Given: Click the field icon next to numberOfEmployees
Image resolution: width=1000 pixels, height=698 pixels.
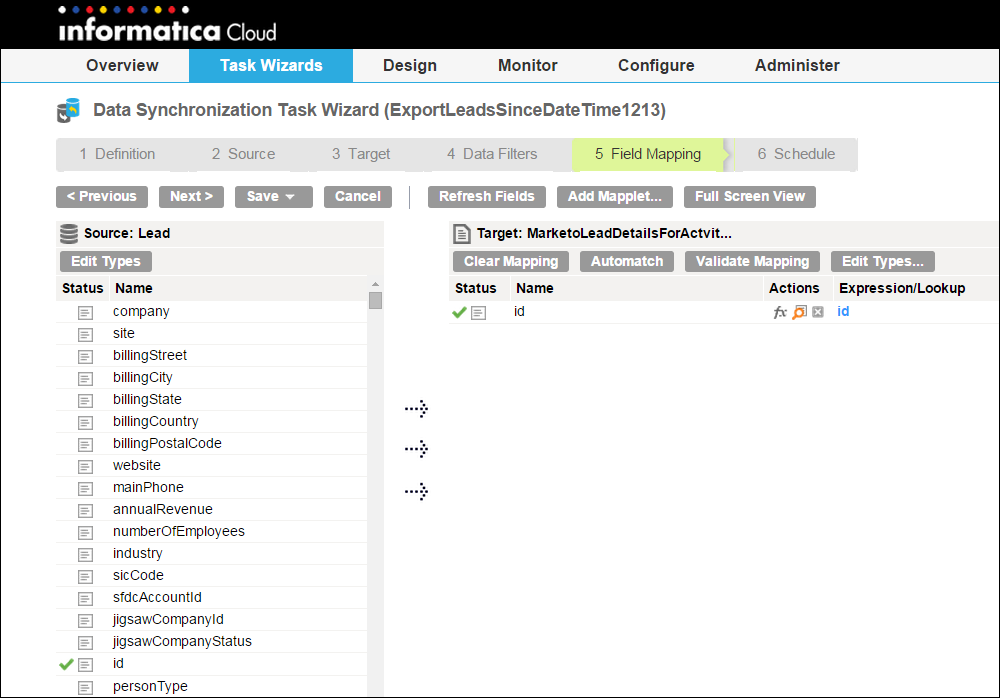Looking at the screenshot, I should tap(85, 533).
